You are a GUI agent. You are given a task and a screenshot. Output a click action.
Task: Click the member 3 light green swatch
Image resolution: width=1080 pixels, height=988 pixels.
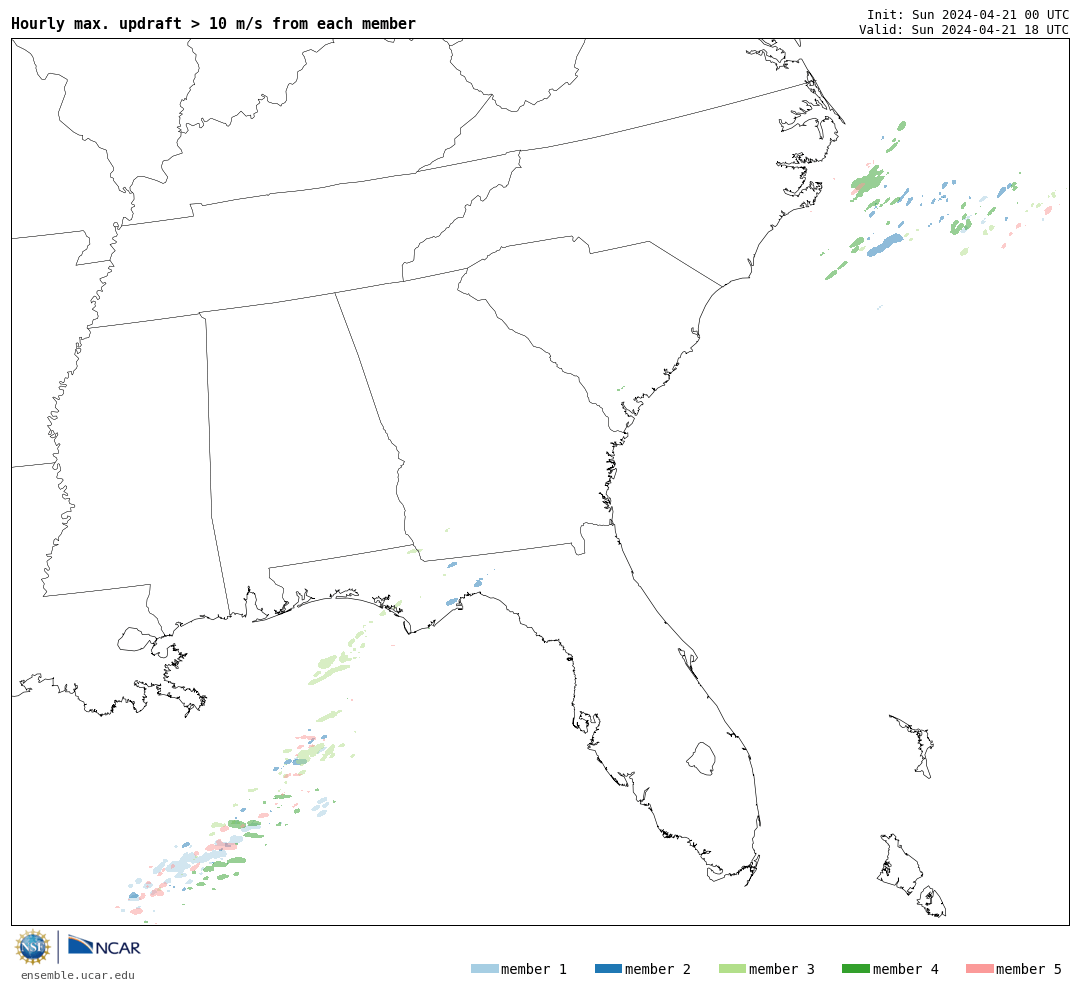click(732, 968)
